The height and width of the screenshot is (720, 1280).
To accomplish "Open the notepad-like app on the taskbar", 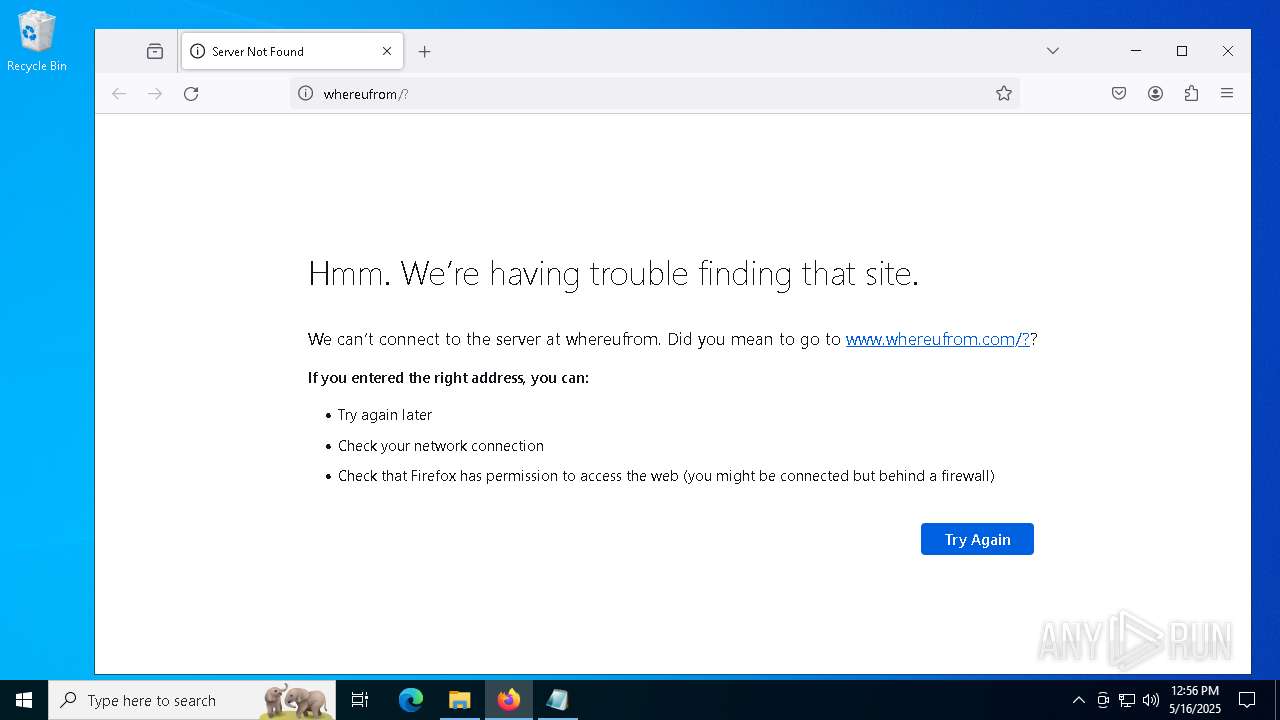I will [x=557, y=700].
